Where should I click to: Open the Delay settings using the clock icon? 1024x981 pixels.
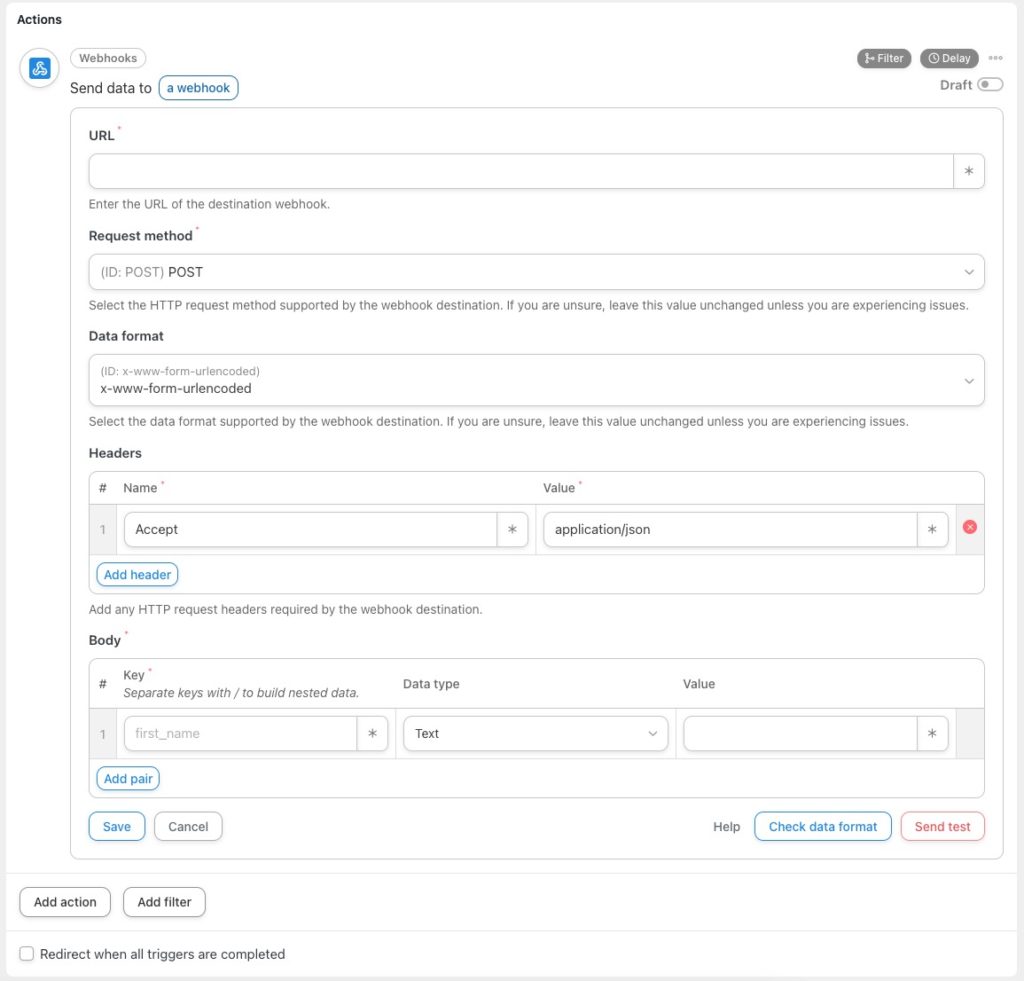pyautogui.click(x=948, y=58)
